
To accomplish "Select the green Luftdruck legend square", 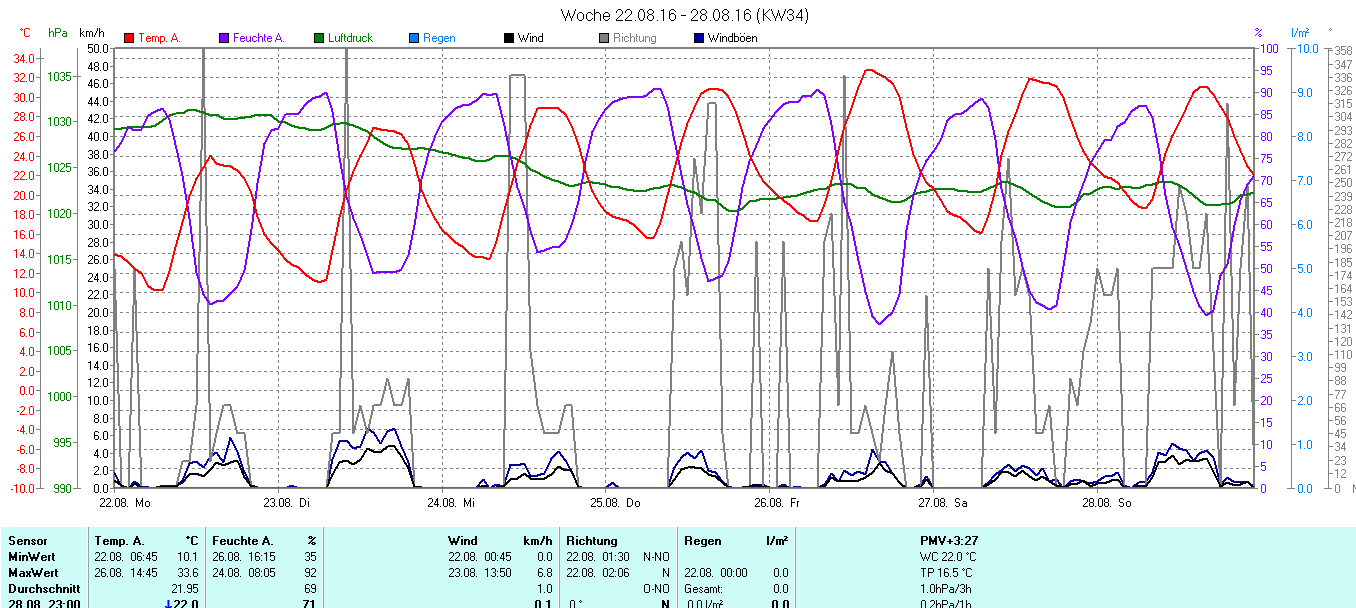I will pyautogui.click(x=319, y=39).
